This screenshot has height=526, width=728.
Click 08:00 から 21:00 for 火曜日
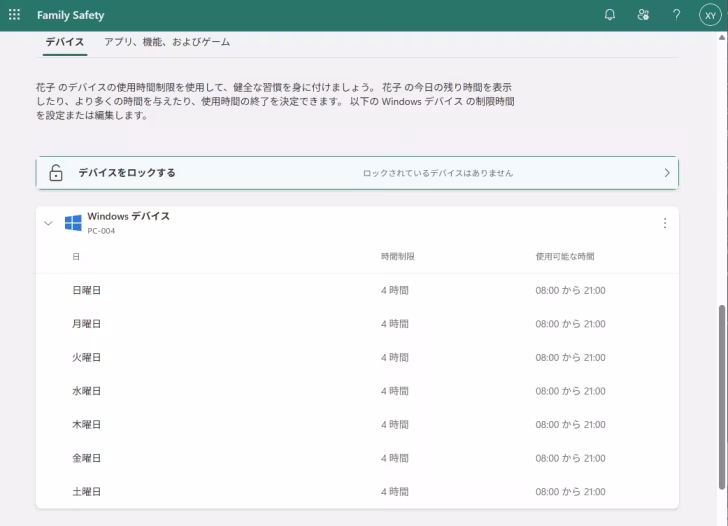pos(570,357)
